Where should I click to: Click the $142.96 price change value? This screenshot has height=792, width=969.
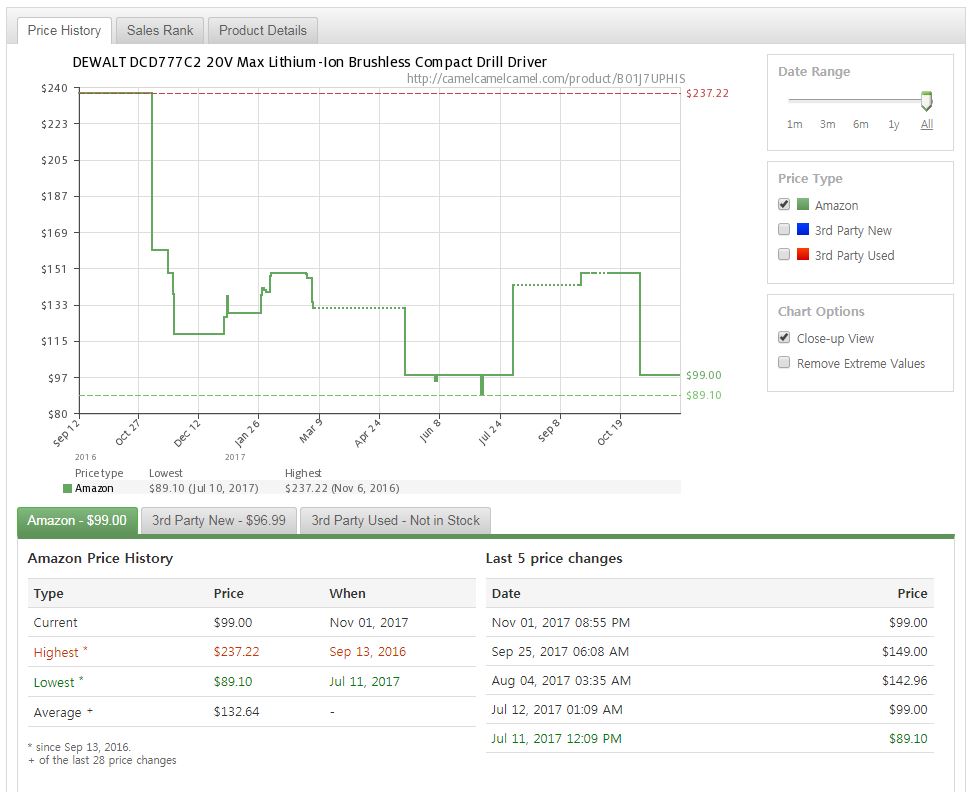(x=904, y=680)
